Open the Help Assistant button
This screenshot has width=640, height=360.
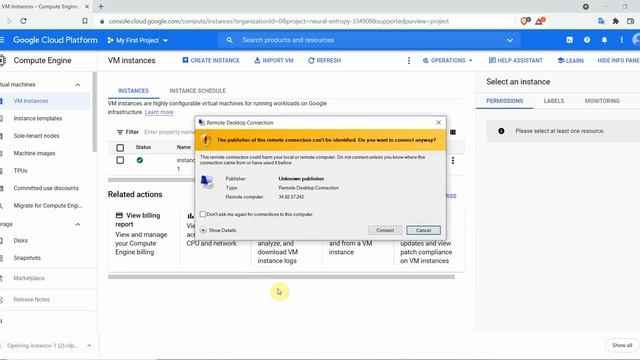tap(516, 60)
